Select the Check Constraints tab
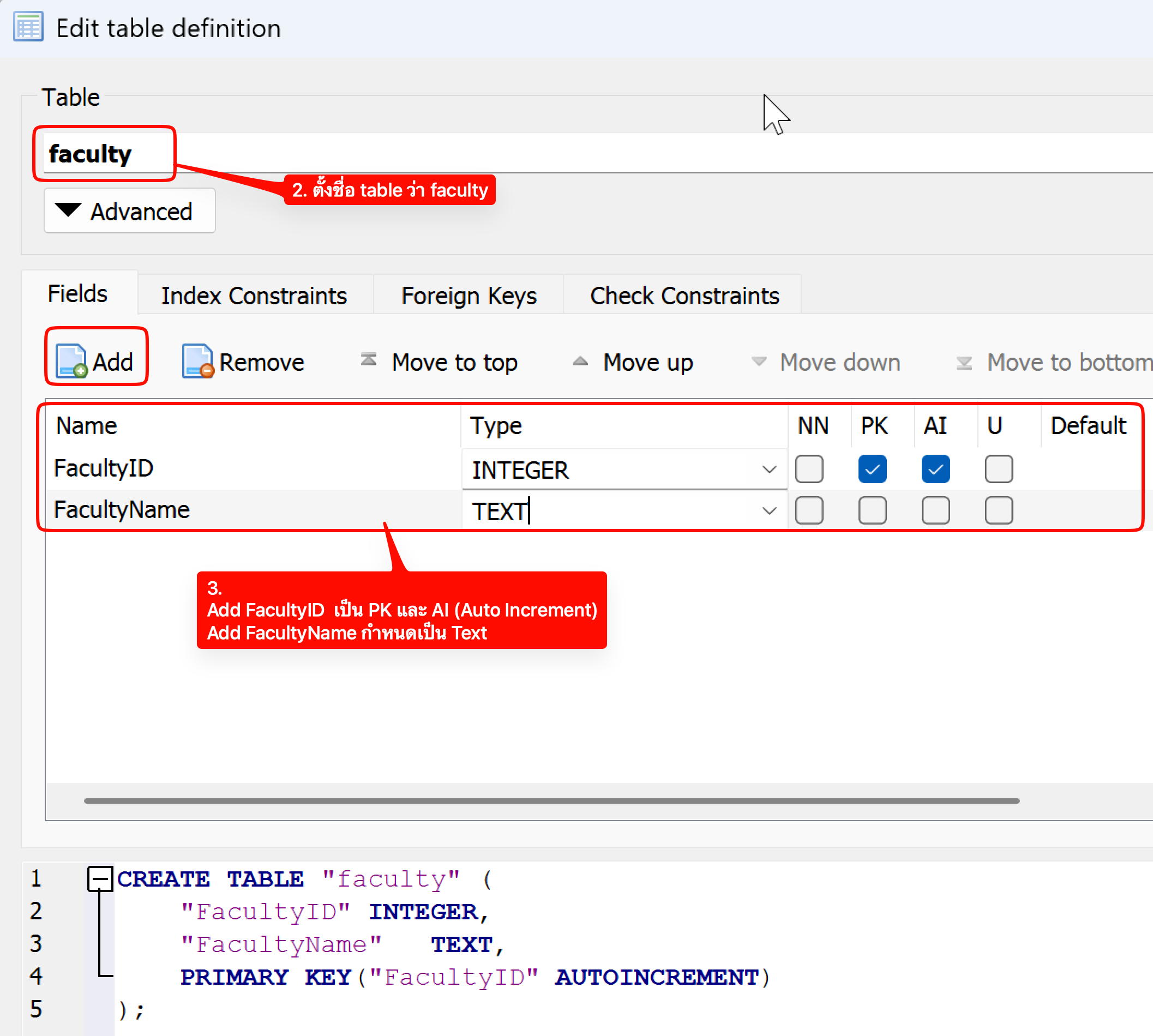The width and height of the screenshot is (1153, 1036). 684,296
